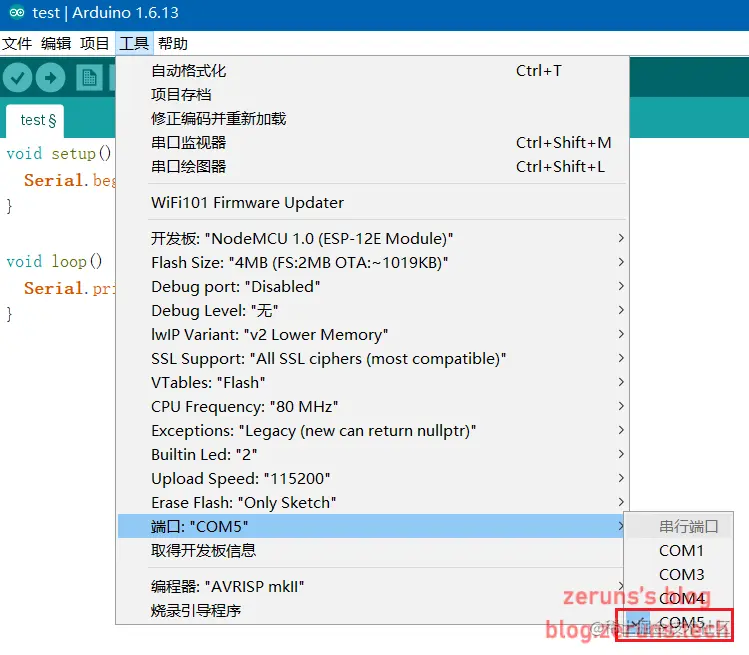Select 烧录引导程序 menu entry
This screenshot has height=655, width=749.
coord(372,610)
